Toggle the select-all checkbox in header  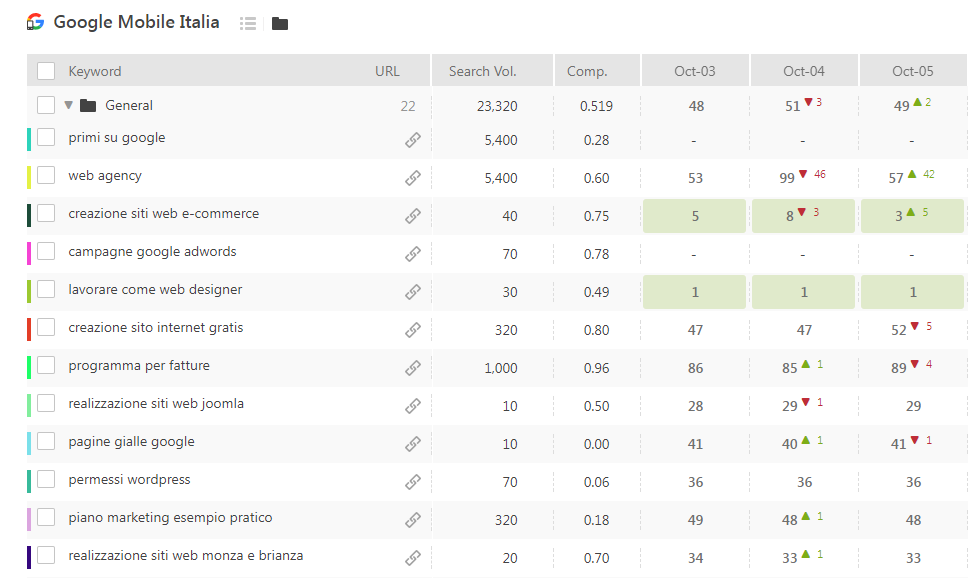(46, 71)
